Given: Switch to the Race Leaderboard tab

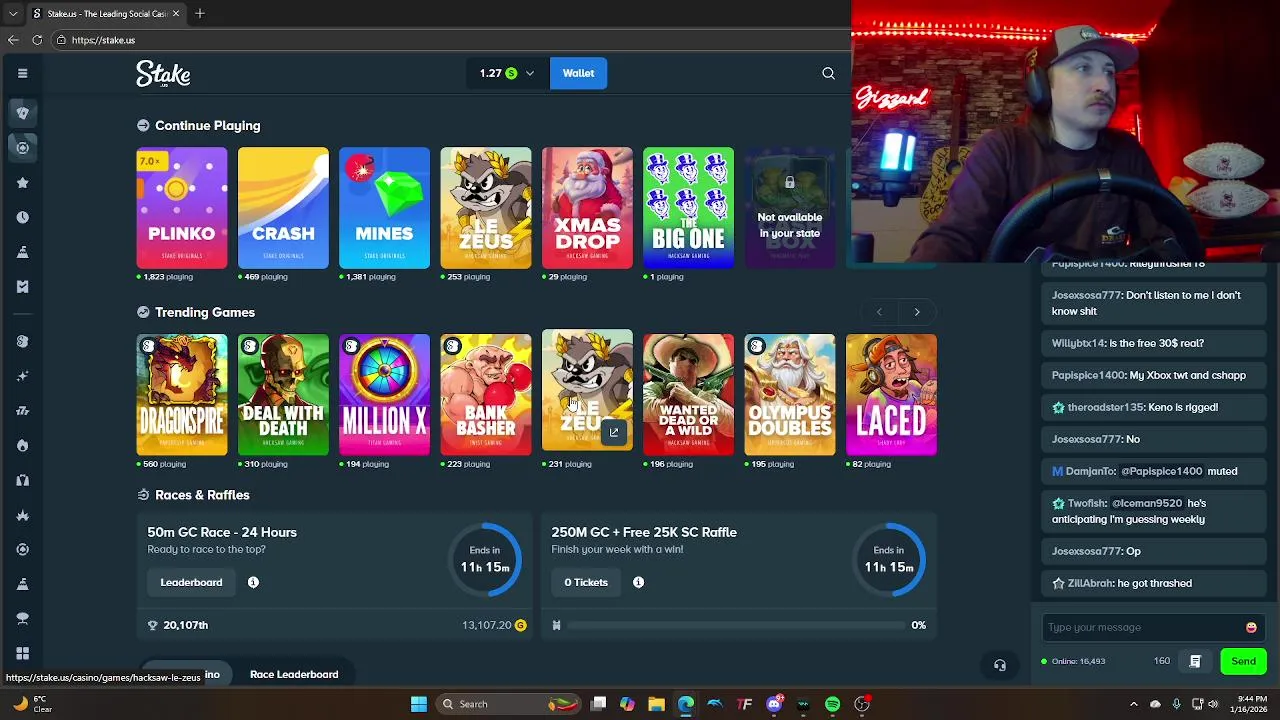Looking at the screenshot, I should coord(294,674).
